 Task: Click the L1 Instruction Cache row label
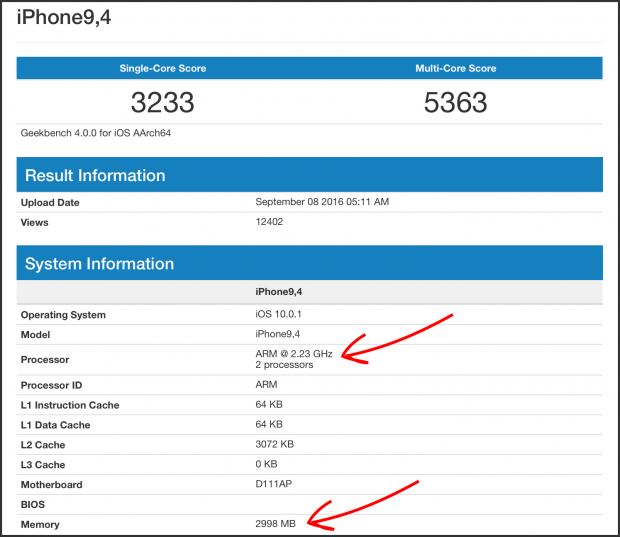click(x=70, y=405)
